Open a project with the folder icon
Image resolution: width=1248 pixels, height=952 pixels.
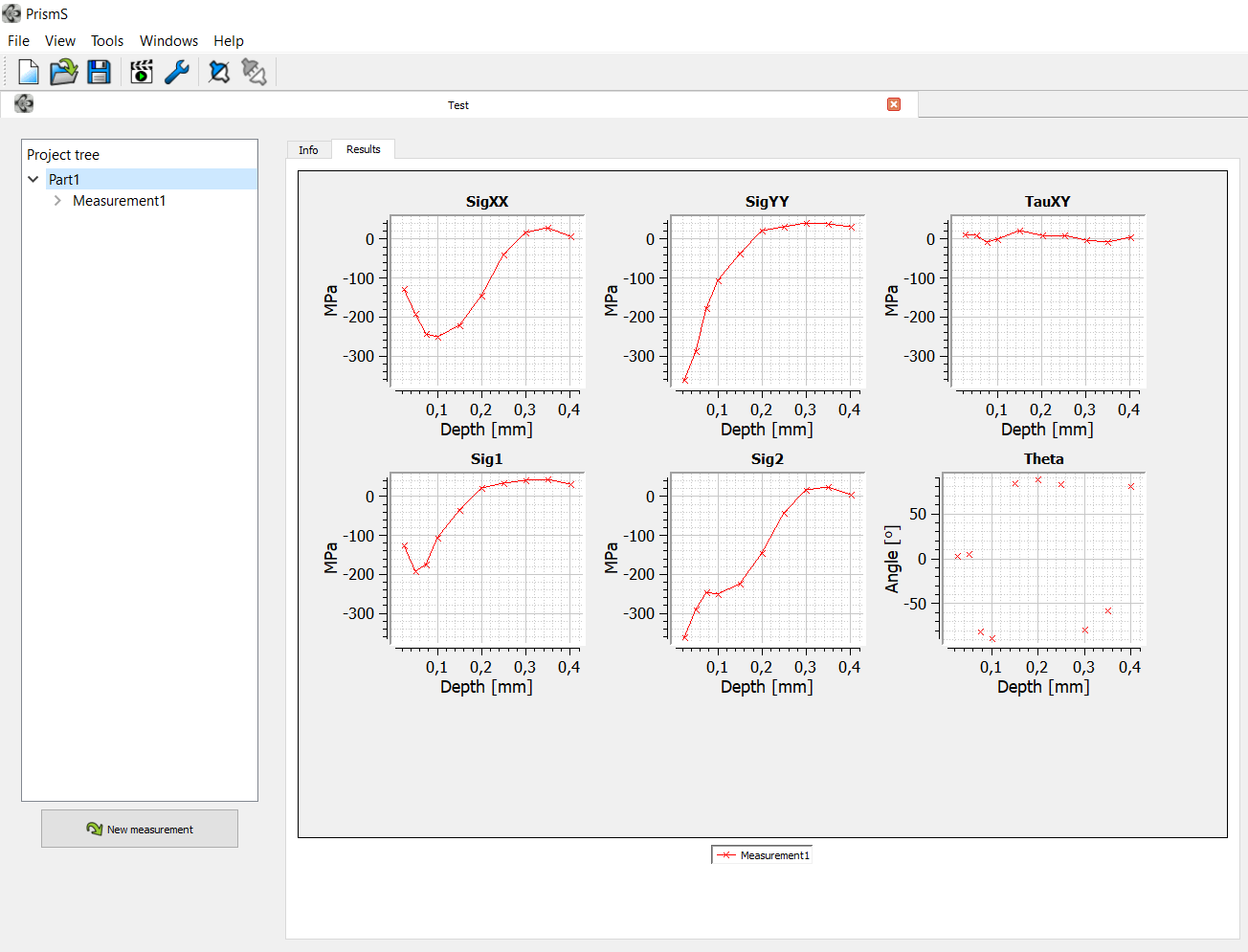tap(63, 72)
